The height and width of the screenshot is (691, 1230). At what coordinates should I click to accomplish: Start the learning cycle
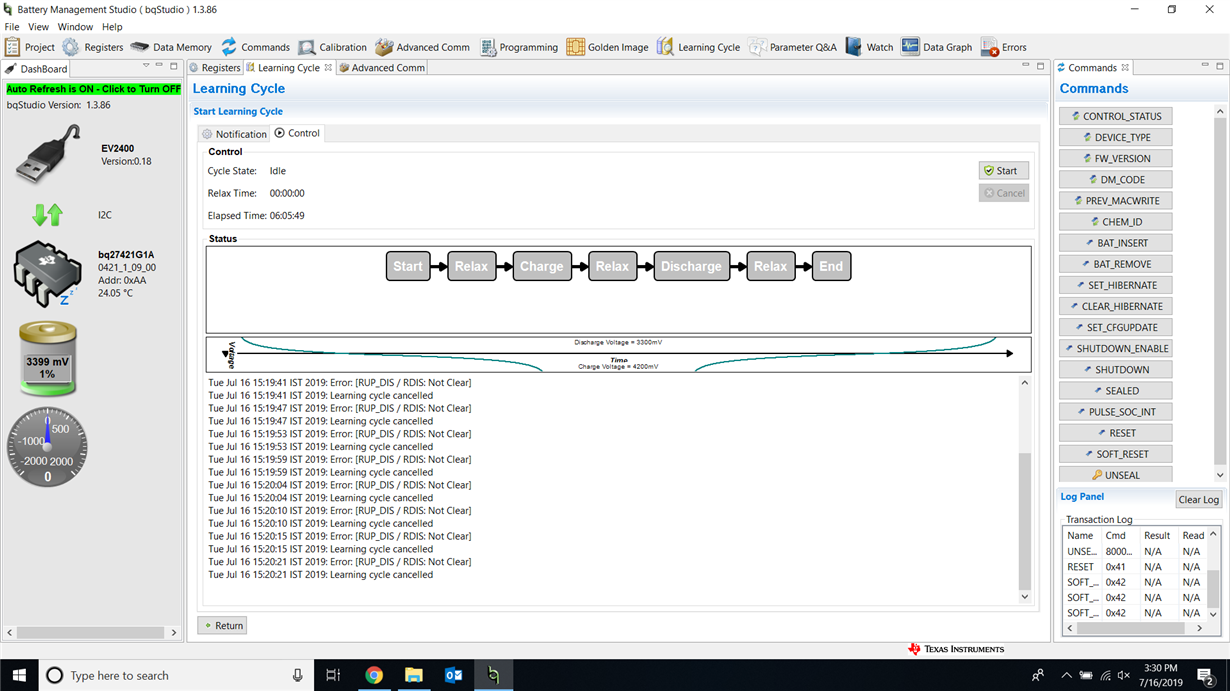coord(1003,171)
